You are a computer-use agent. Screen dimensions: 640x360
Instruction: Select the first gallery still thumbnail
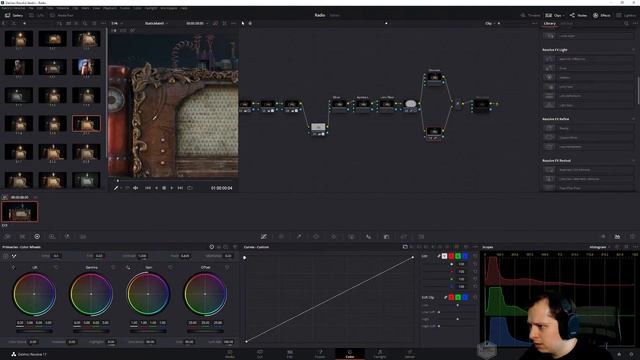pyautogui.click(x=19, y=39)
